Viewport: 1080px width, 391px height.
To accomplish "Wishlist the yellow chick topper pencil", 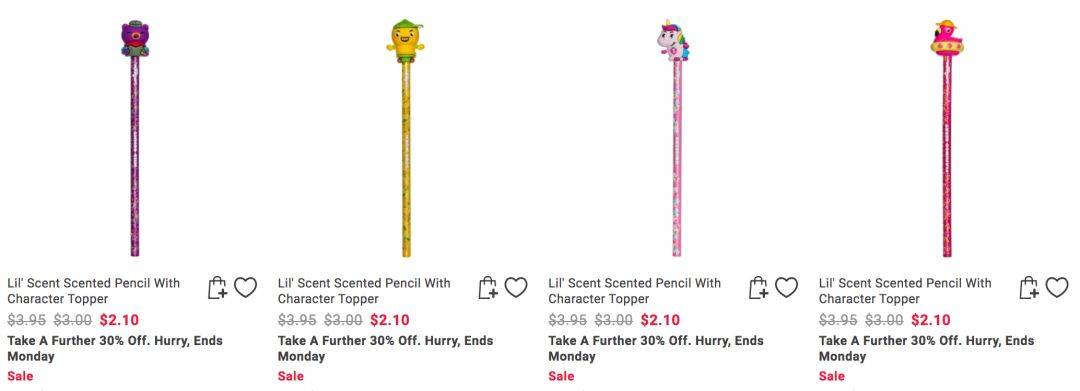I will point(516,287).
